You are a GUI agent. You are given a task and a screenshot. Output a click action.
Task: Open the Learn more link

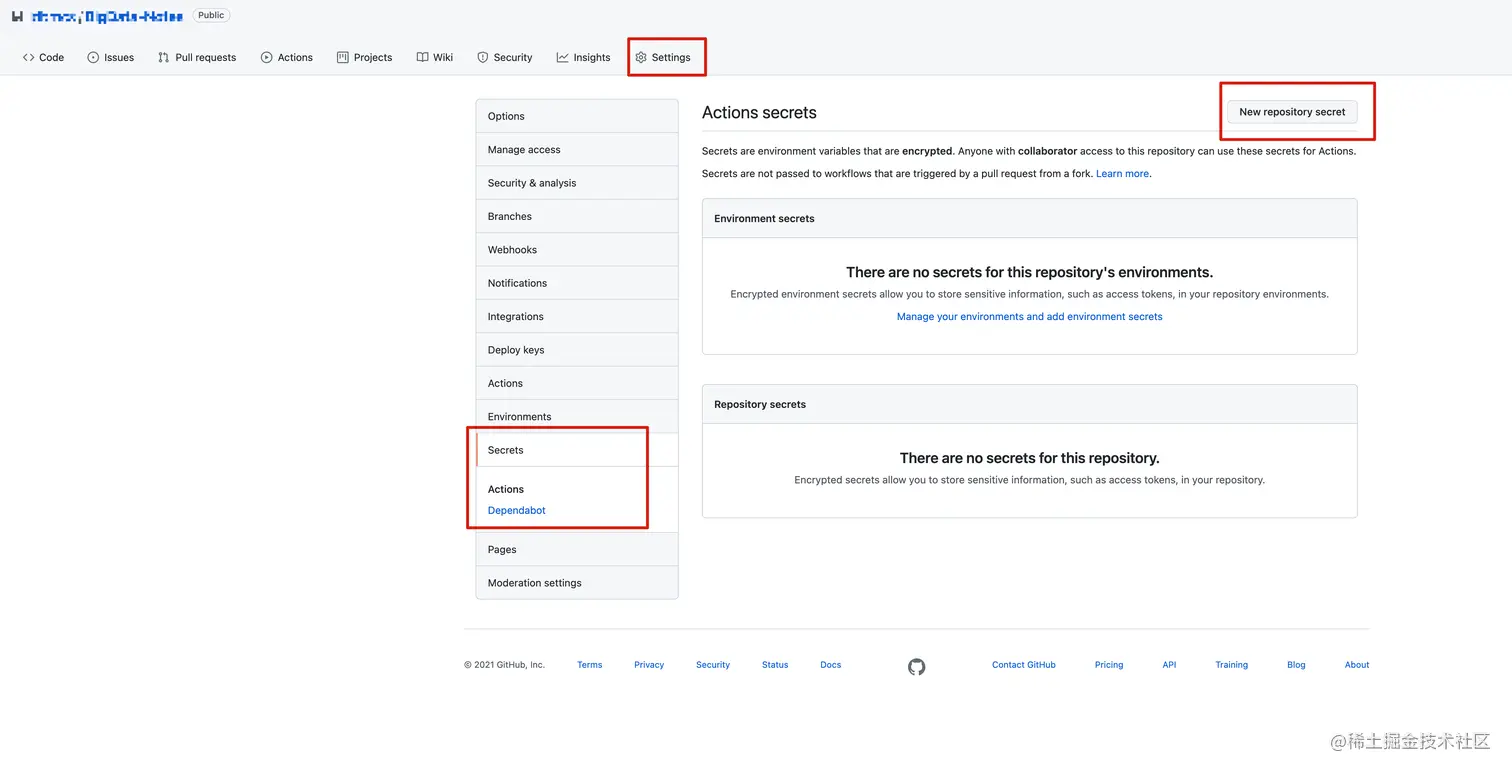click(x=1122, y=174)
